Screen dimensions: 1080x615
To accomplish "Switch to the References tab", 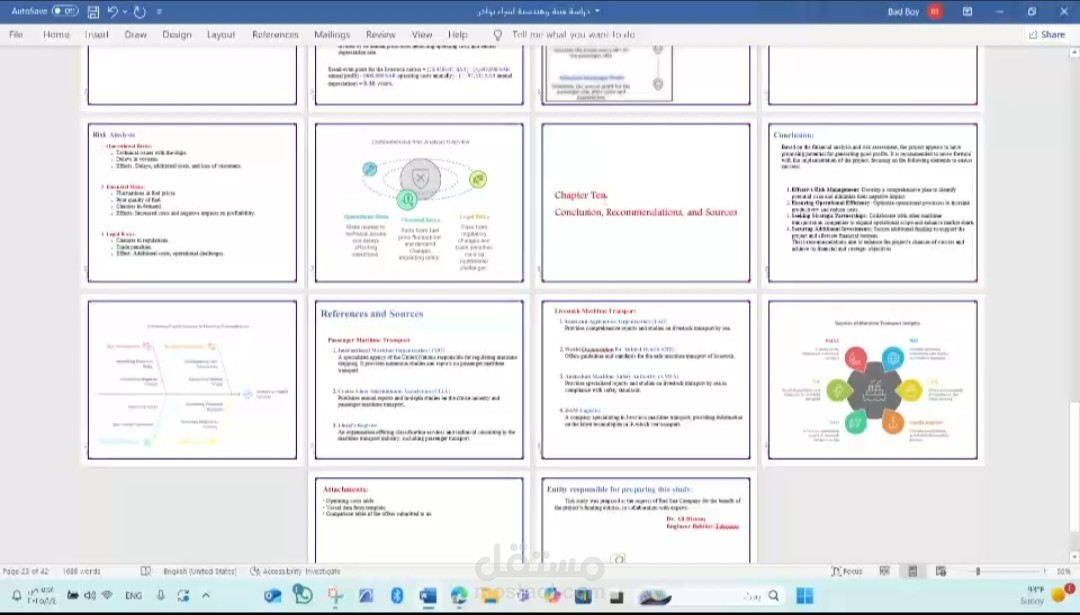I will [275, 34].
